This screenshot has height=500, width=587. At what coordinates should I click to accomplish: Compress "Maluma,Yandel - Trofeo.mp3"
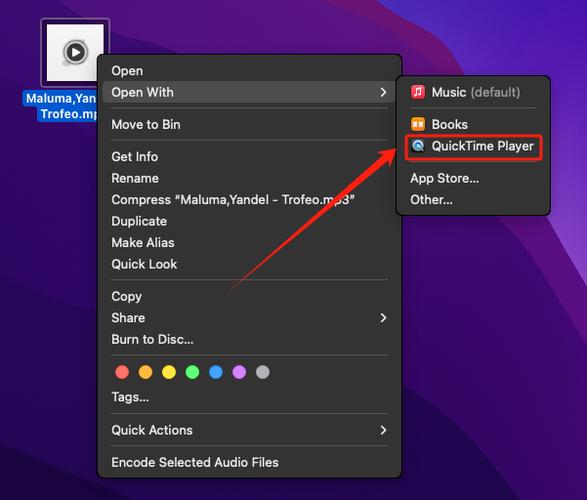click(x=249, y=200)
